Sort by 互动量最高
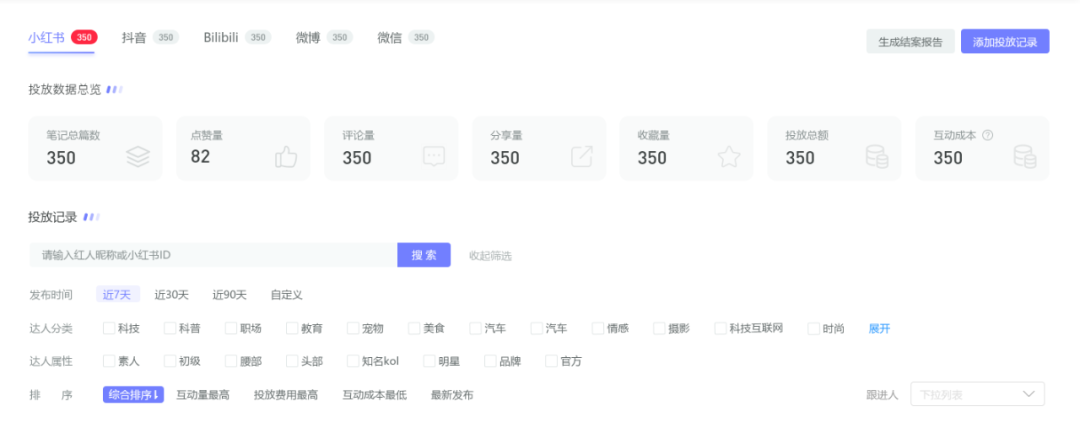 click(202, 395)
